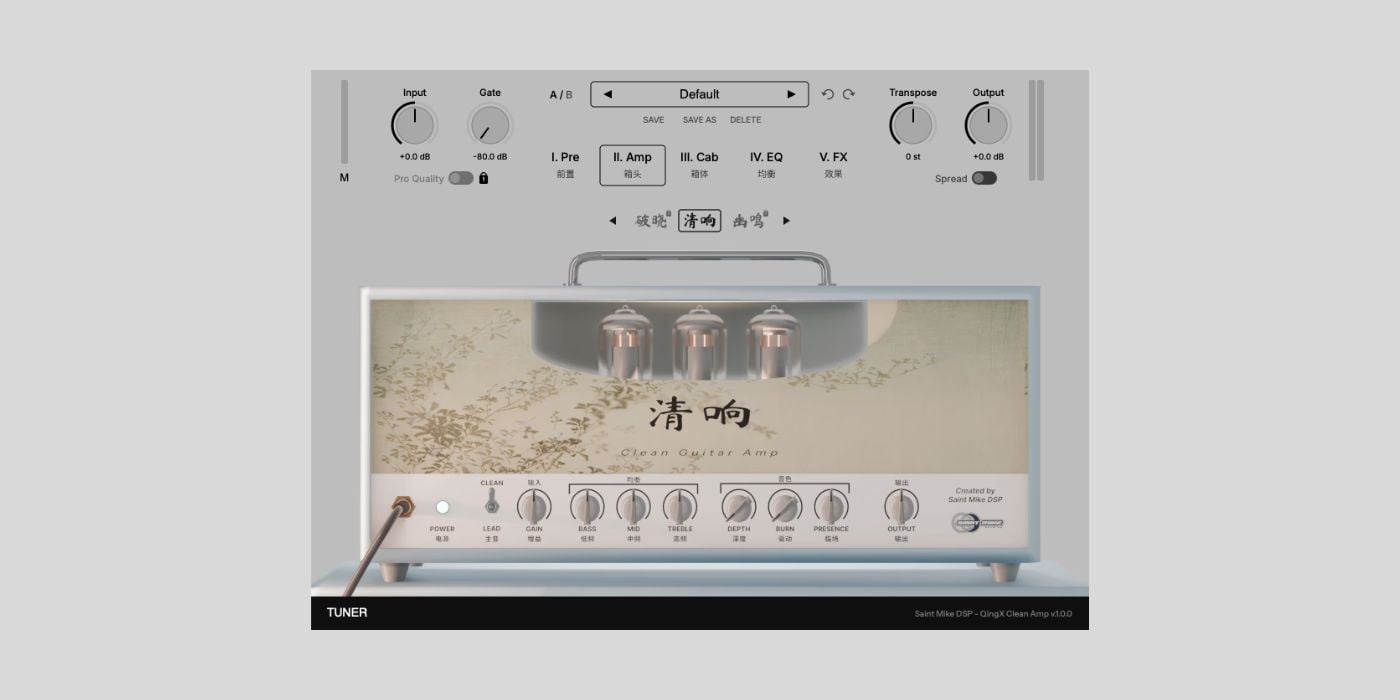Screen dimensions: 1400x700
Task: Click the 0 st Transpose value
Action: [913, 157]
